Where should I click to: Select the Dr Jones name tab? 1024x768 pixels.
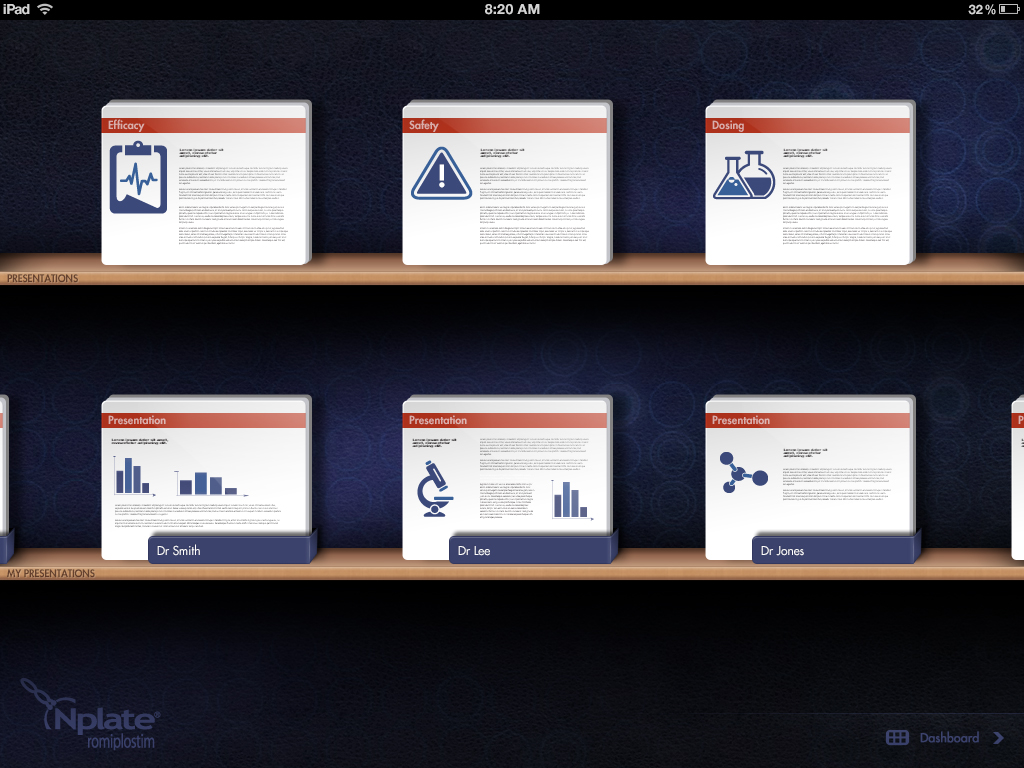pyautogui.click(x=835, y=551)
